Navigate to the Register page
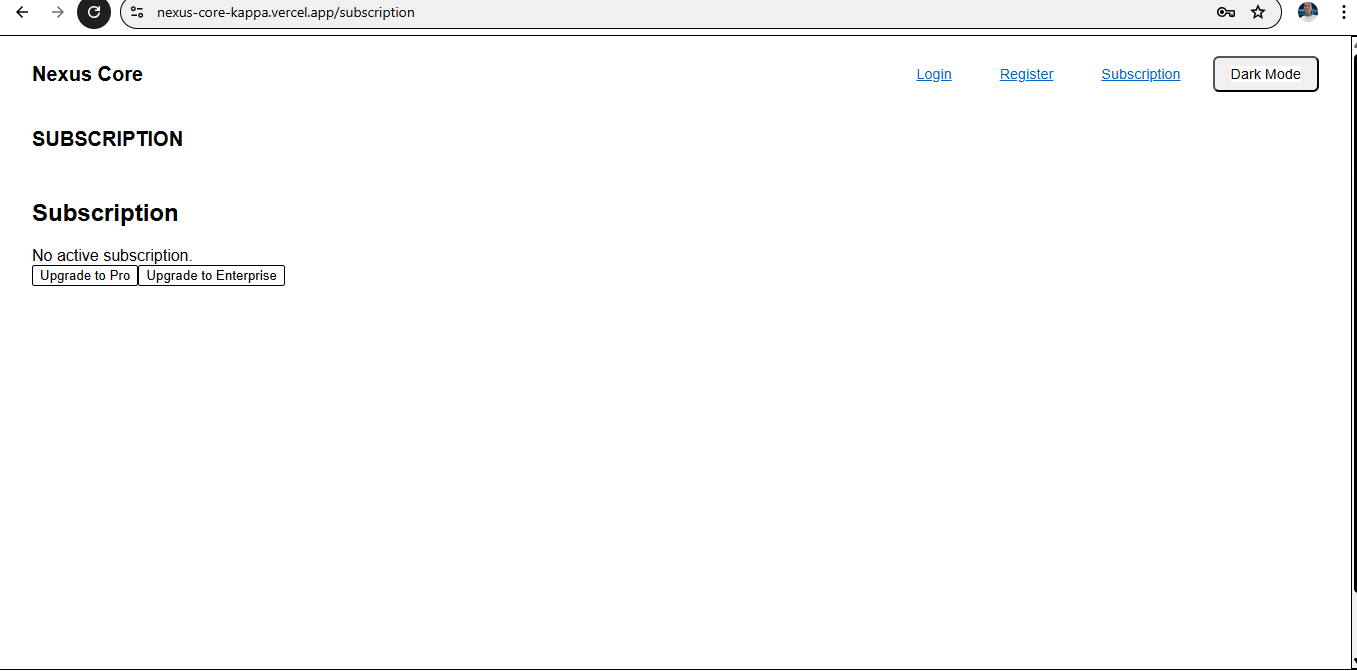Screen dimensions: 1357x671 (x=1026, y=74)
